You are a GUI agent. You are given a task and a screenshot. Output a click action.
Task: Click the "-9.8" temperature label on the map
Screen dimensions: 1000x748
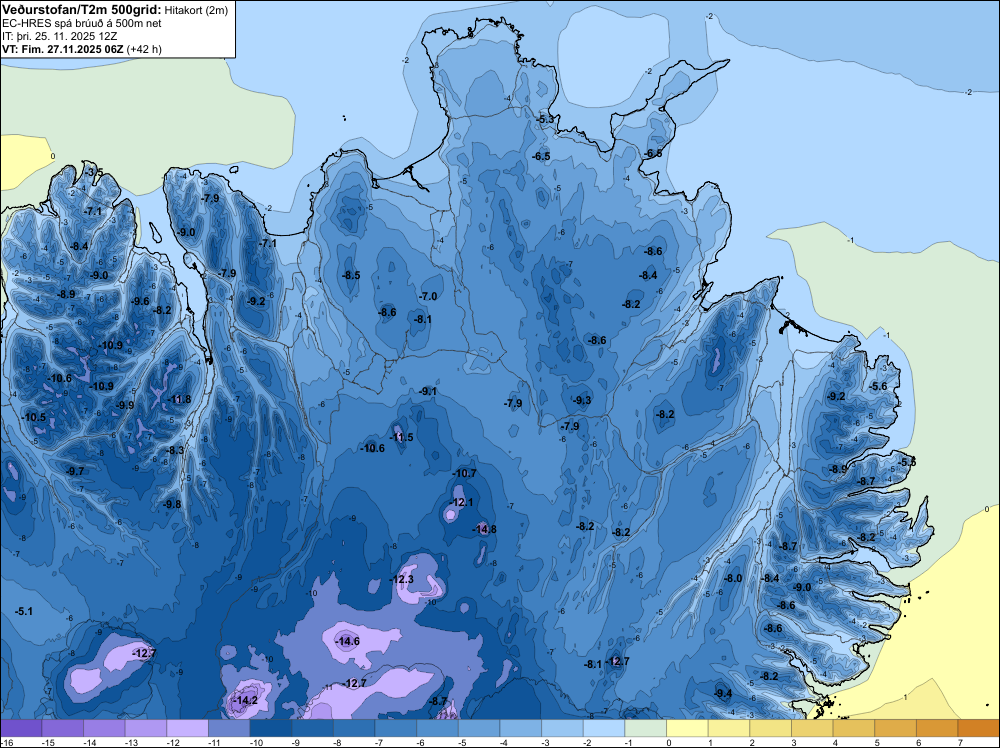[x=172, y=504]
